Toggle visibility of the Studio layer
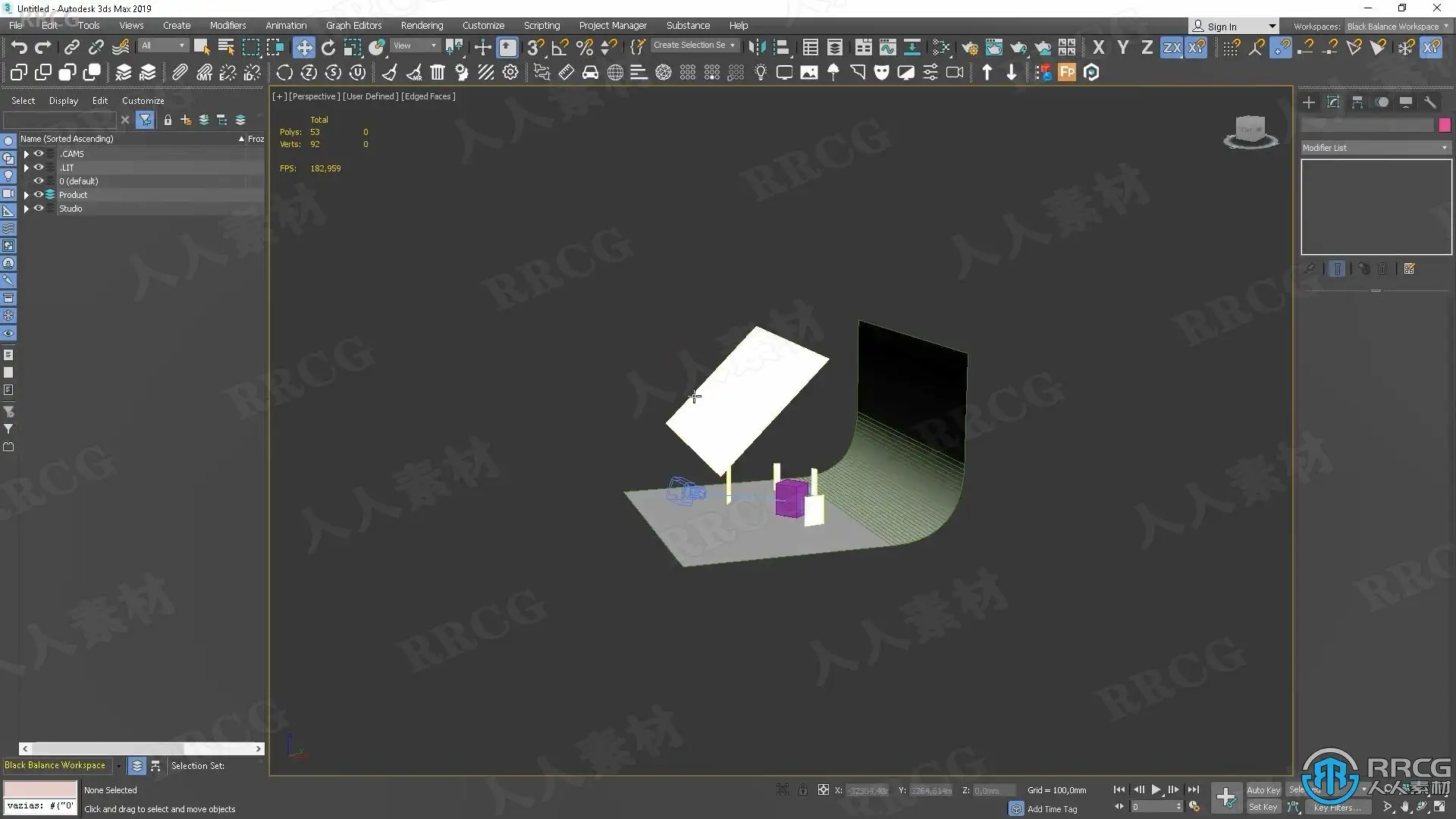 [38, 209]
